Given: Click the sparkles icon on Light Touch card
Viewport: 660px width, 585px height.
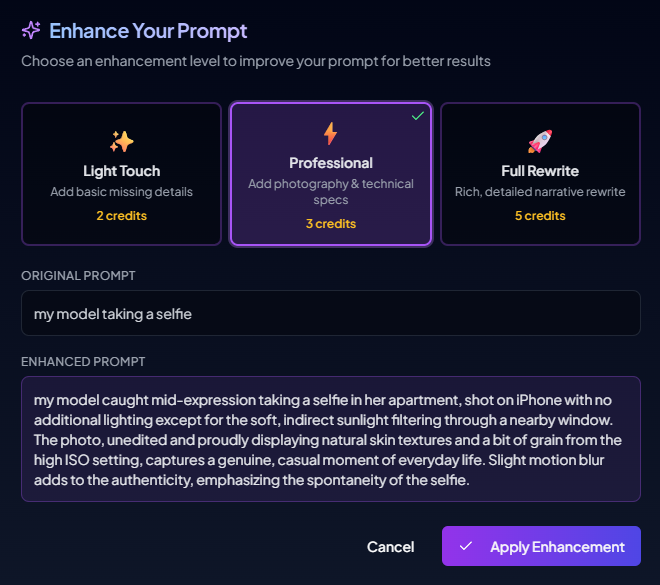Looking at the screenshot, I should 121,141.
